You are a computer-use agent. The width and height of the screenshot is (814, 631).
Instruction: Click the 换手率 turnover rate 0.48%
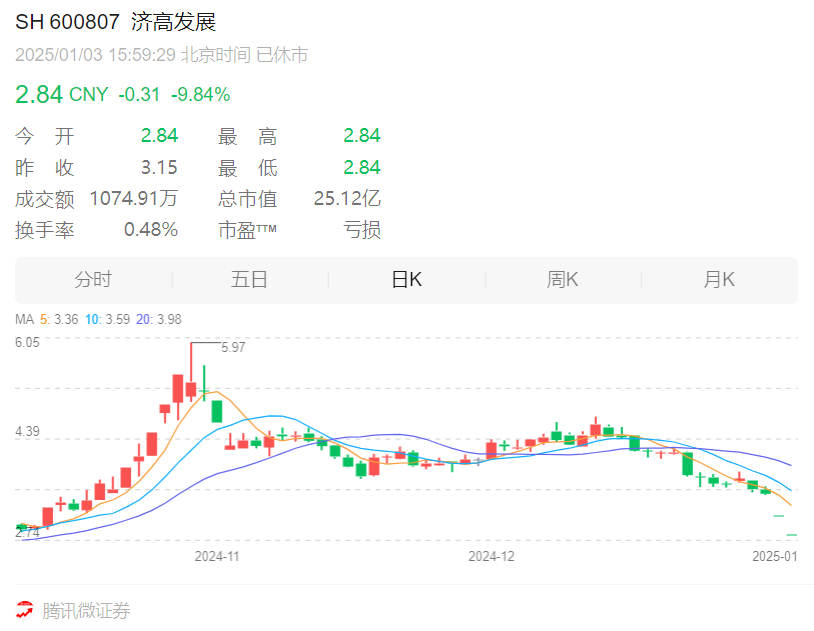click(150, 229)
